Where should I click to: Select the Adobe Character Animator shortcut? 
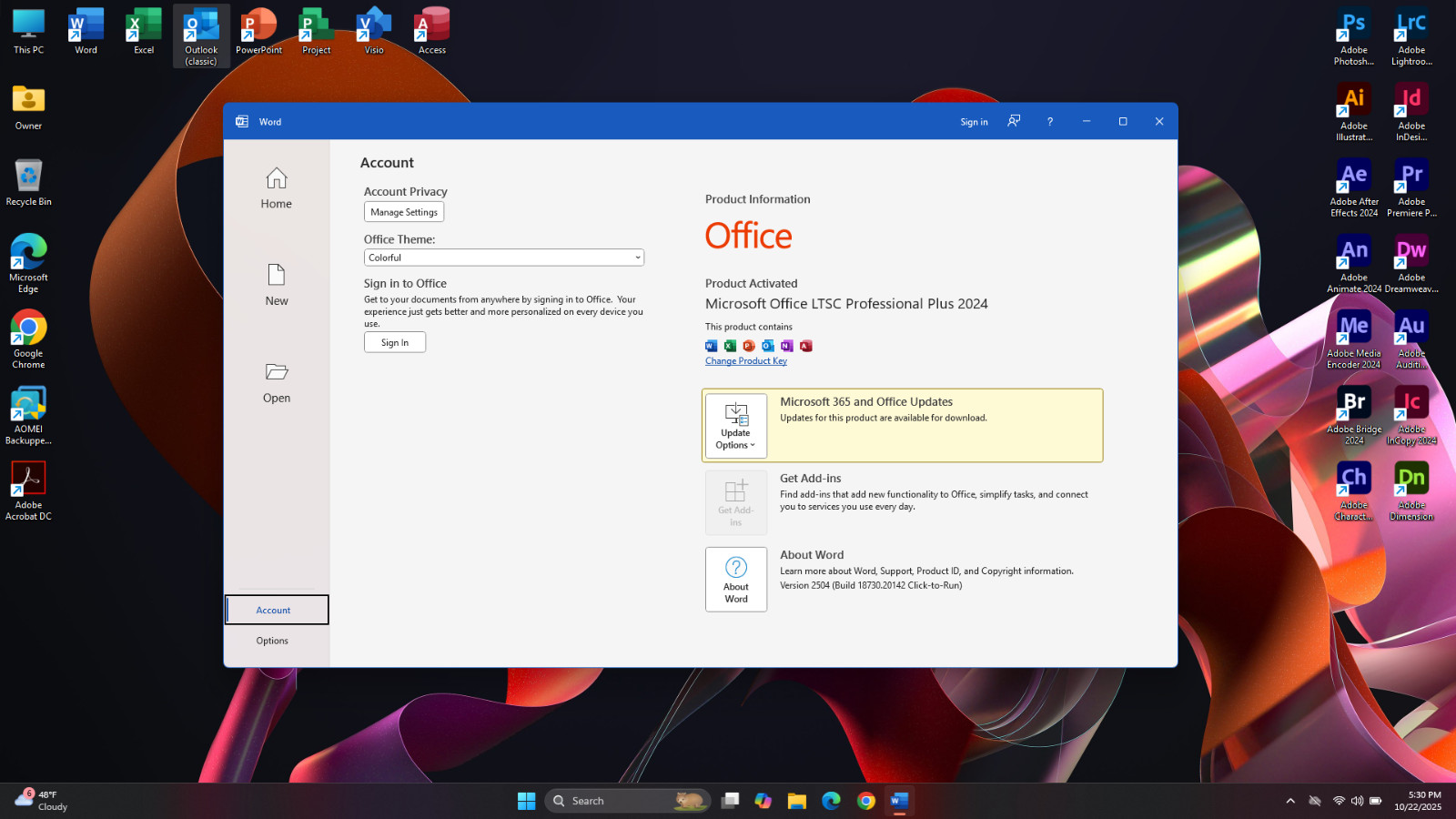(1354, 491)
